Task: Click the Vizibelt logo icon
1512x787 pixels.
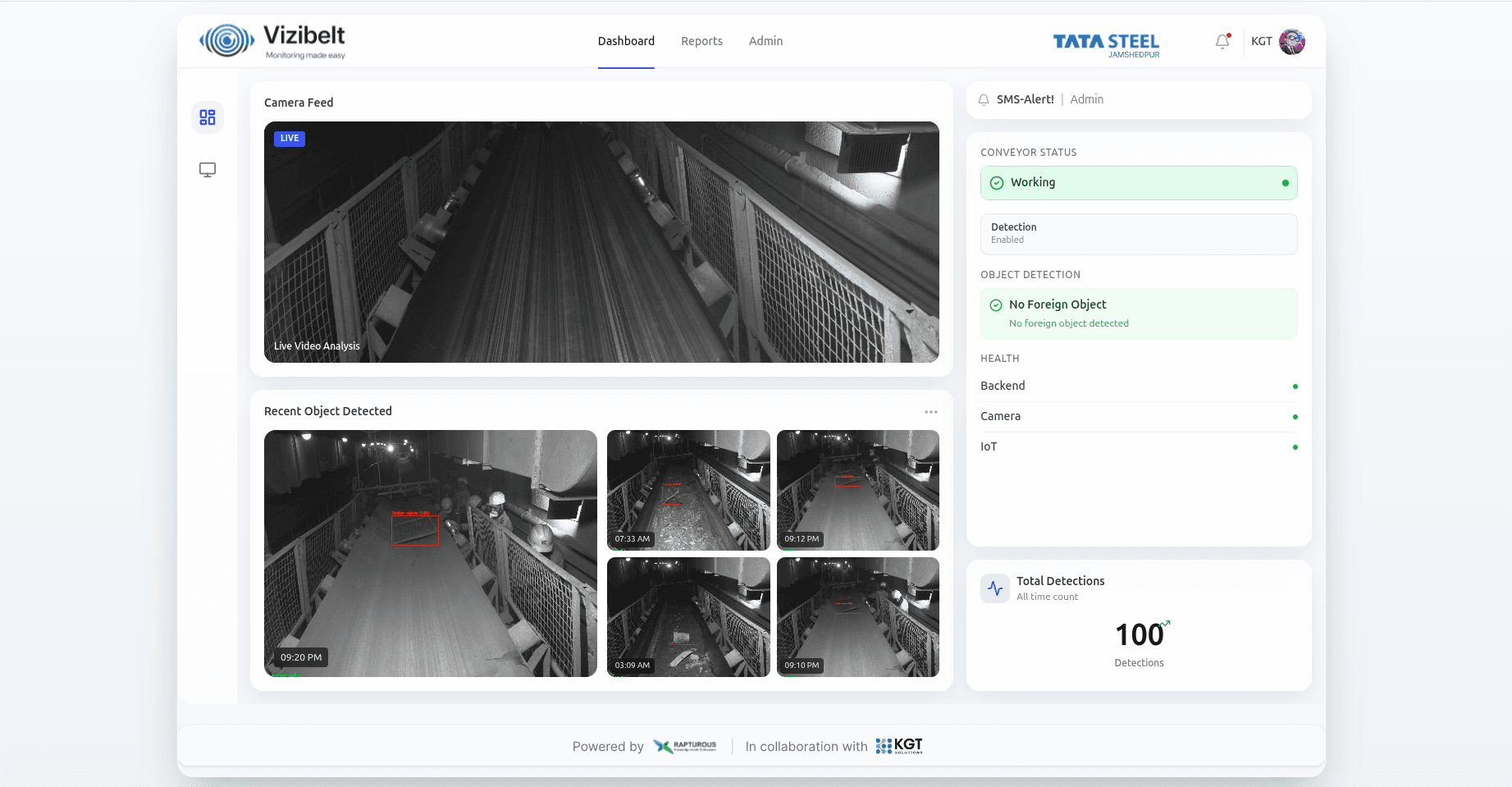Action: [227, 40]
